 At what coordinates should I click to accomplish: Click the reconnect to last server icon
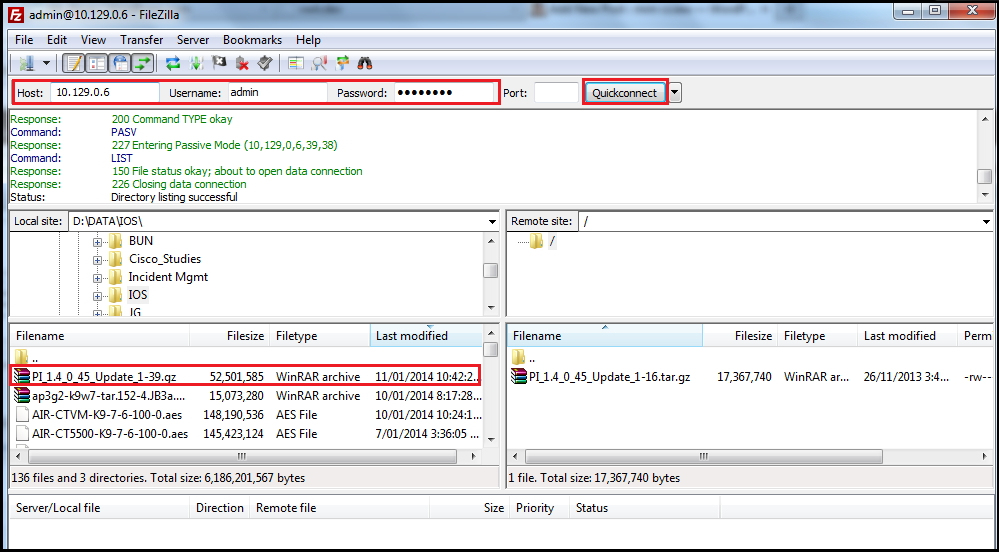265,63
